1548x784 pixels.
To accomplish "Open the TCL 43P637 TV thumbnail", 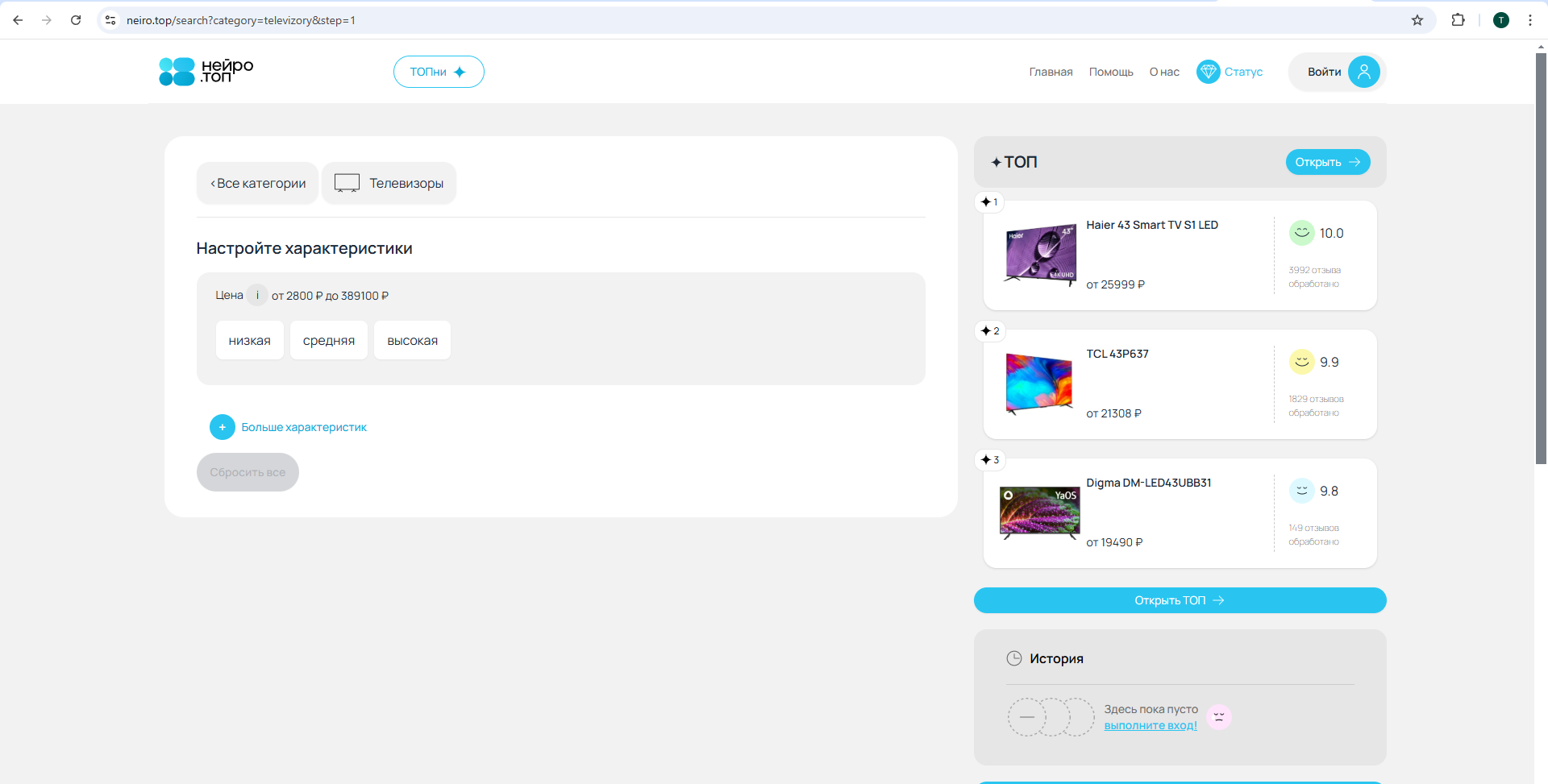I will pyautogui.click(x=1039, y=384).
